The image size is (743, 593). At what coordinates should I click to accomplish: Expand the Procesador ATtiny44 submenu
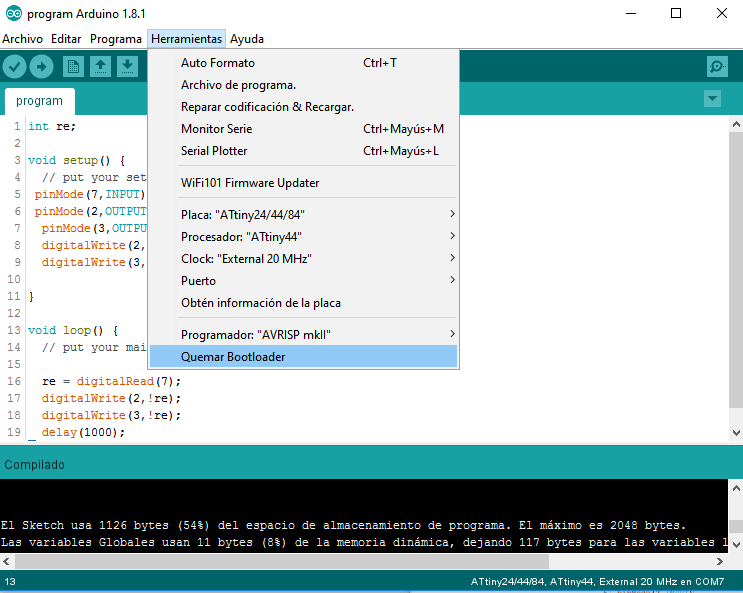pos(303,236)
